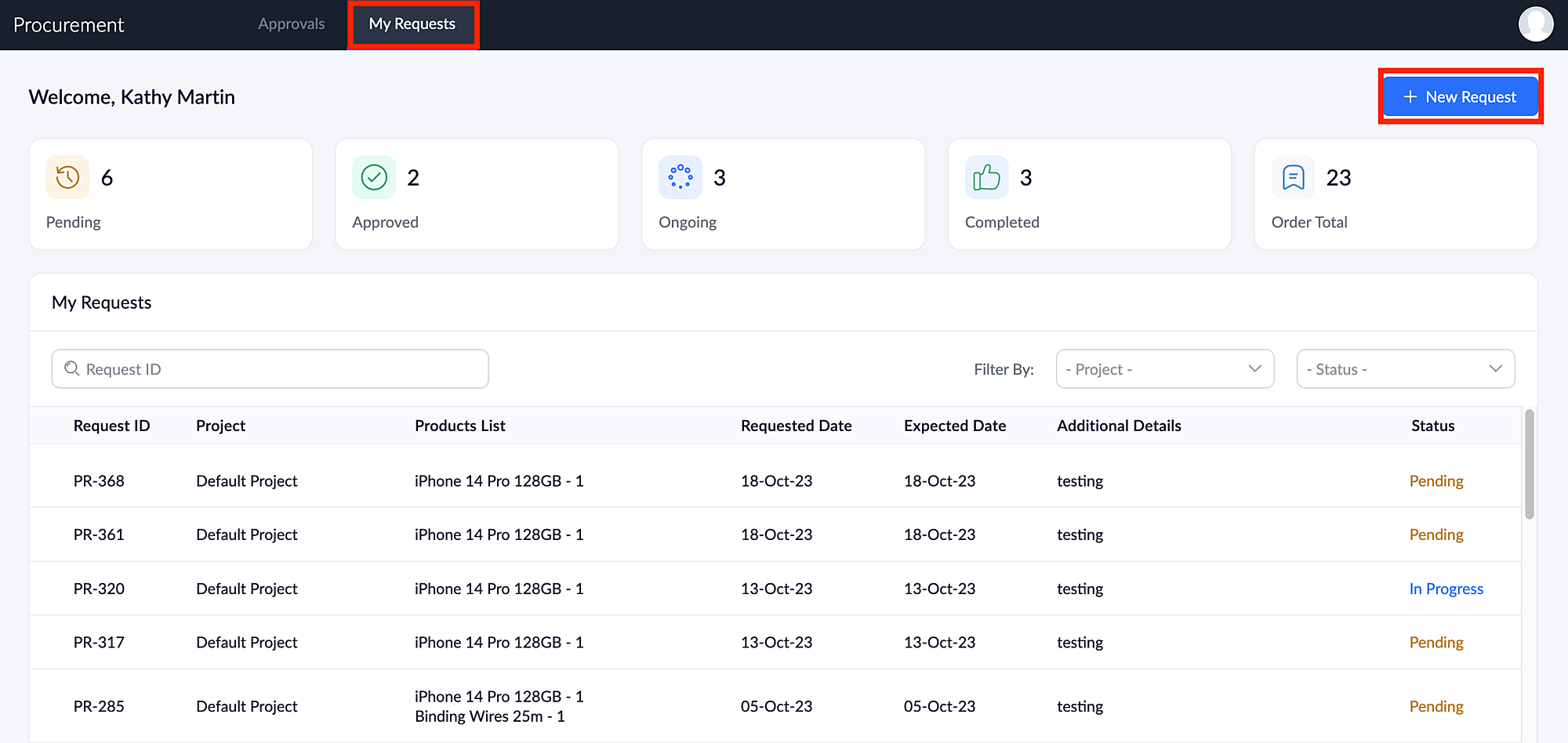Open request PR-320
Viewport: 1568px width, 743px height.
(x=99, y=589)
